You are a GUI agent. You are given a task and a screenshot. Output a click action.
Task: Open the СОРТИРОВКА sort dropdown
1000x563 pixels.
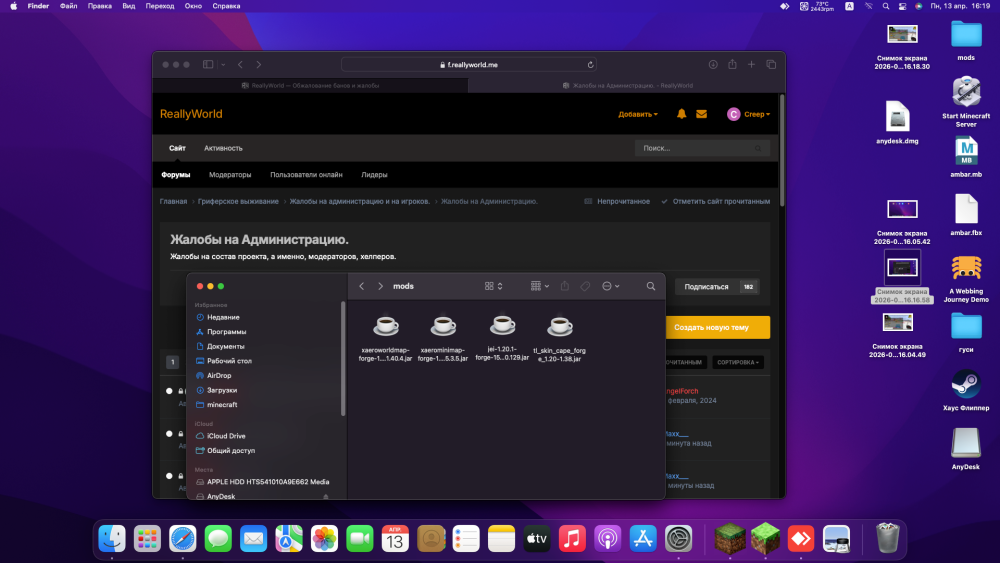point(738,362)
